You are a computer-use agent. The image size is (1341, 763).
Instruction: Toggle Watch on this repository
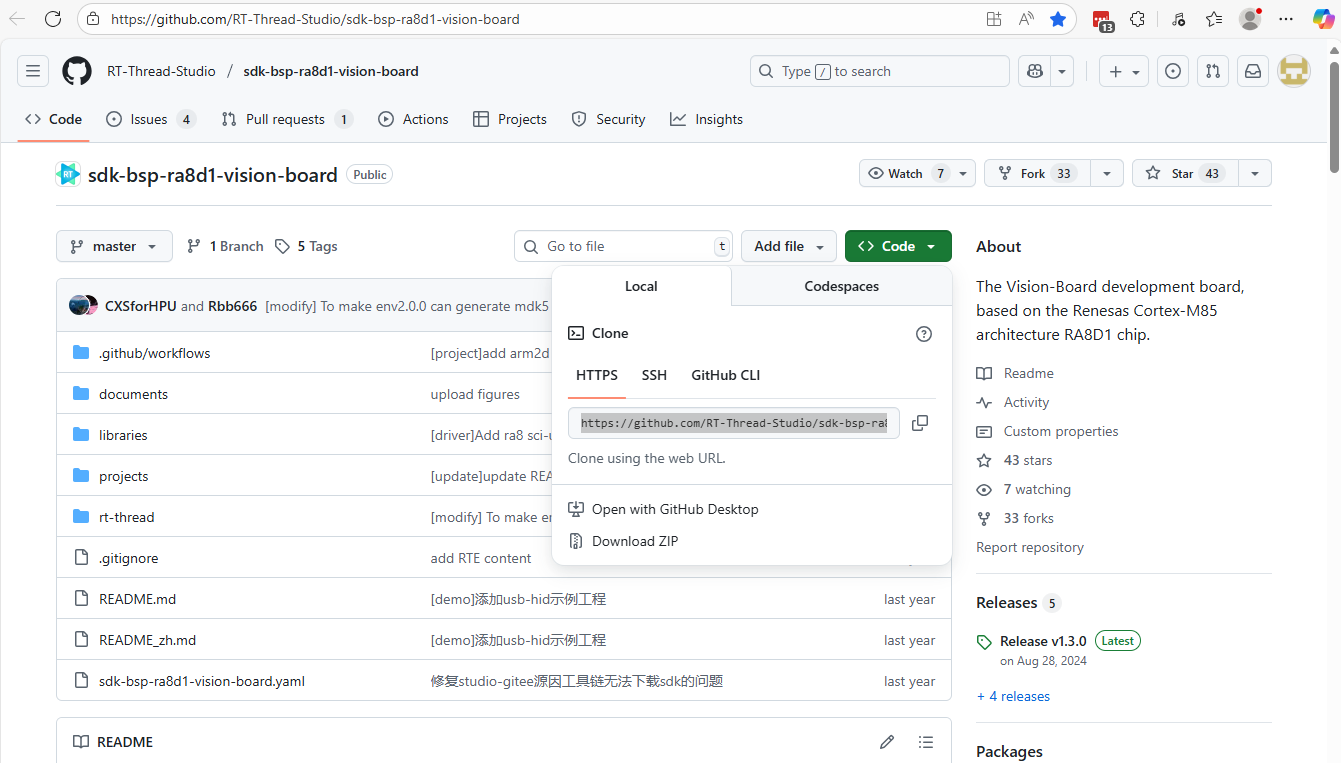(906, 173)
